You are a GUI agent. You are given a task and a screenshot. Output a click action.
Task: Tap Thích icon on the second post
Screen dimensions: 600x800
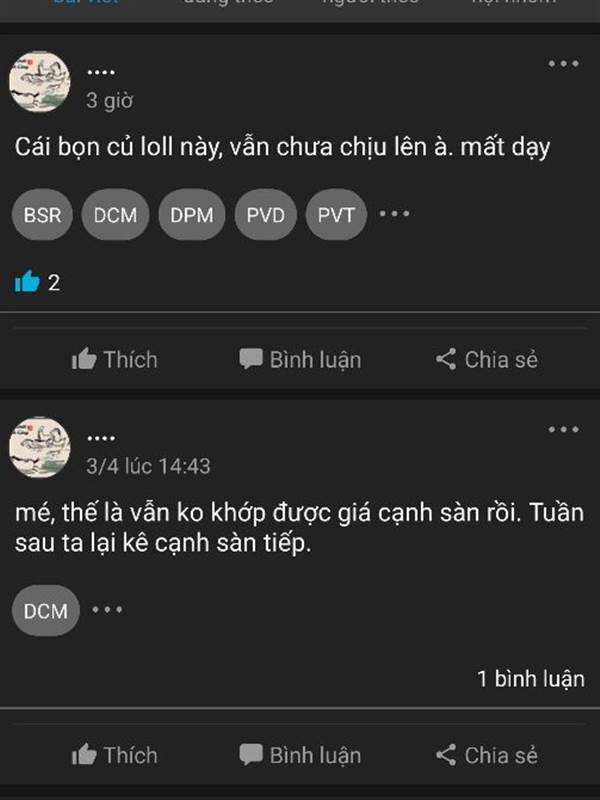click(x=84, y=755)
